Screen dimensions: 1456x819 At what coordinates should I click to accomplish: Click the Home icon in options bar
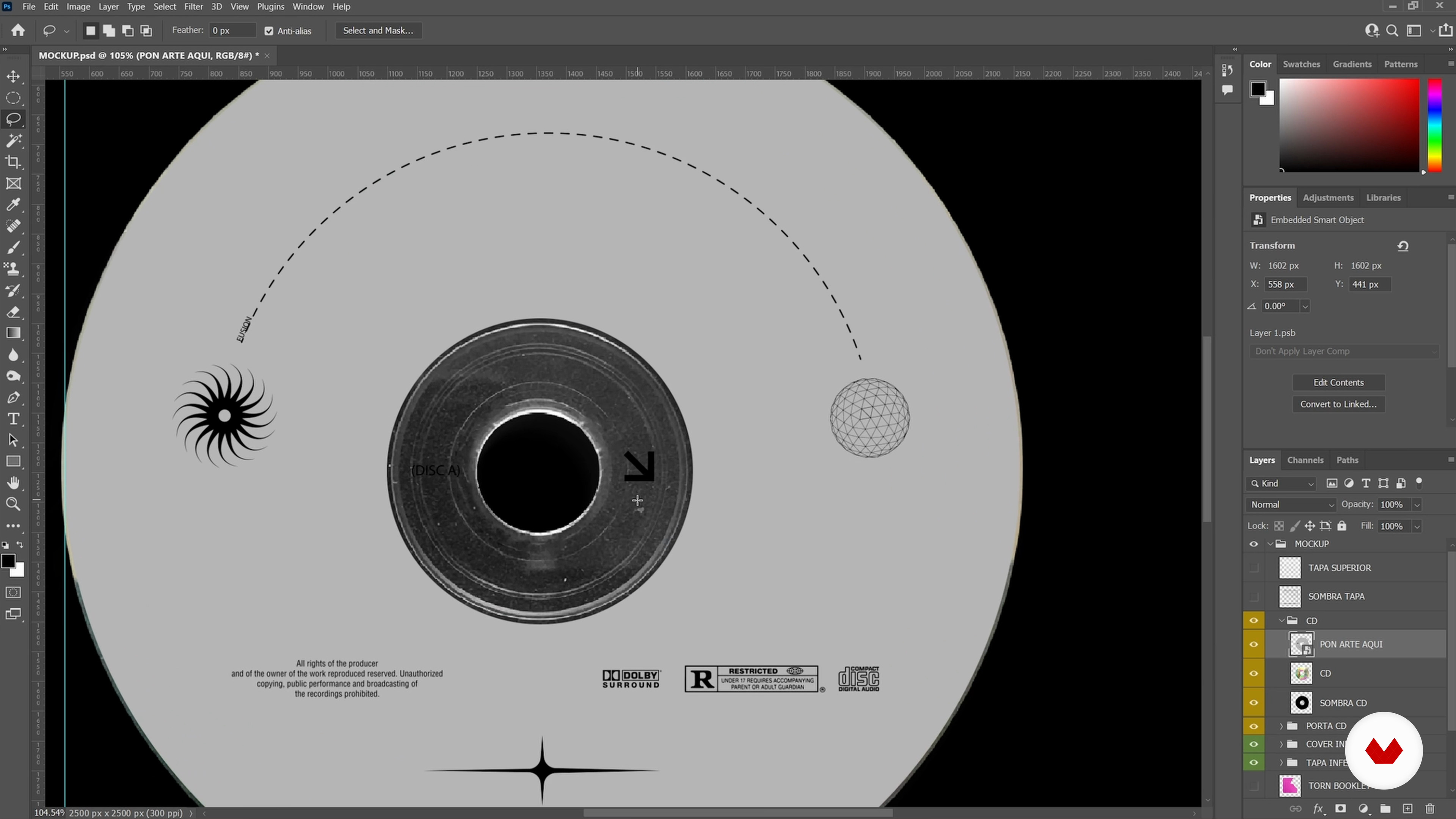pyautogui.click(x=18, y=30)
